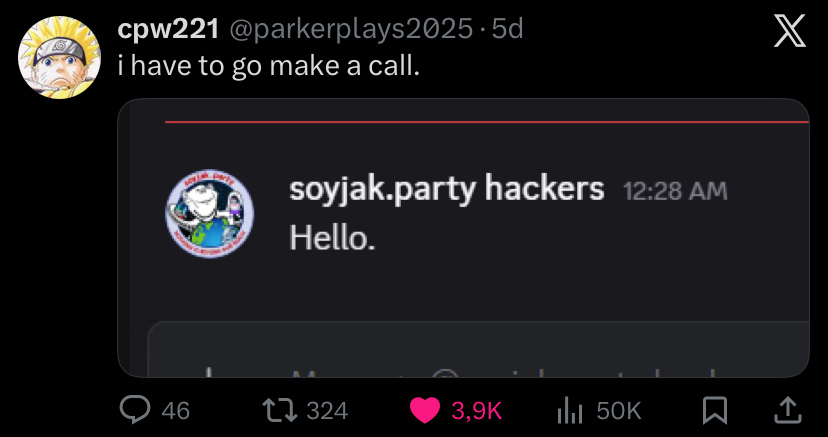Open the tweet's 5d timestamp link
This screenshot has width=828, height=437.
[x=508, y=30]
